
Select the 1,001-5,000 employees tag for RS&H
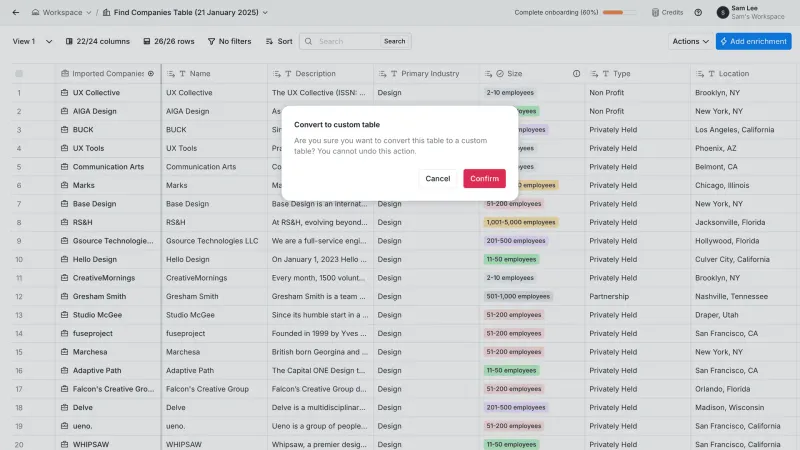pos(520,222)
